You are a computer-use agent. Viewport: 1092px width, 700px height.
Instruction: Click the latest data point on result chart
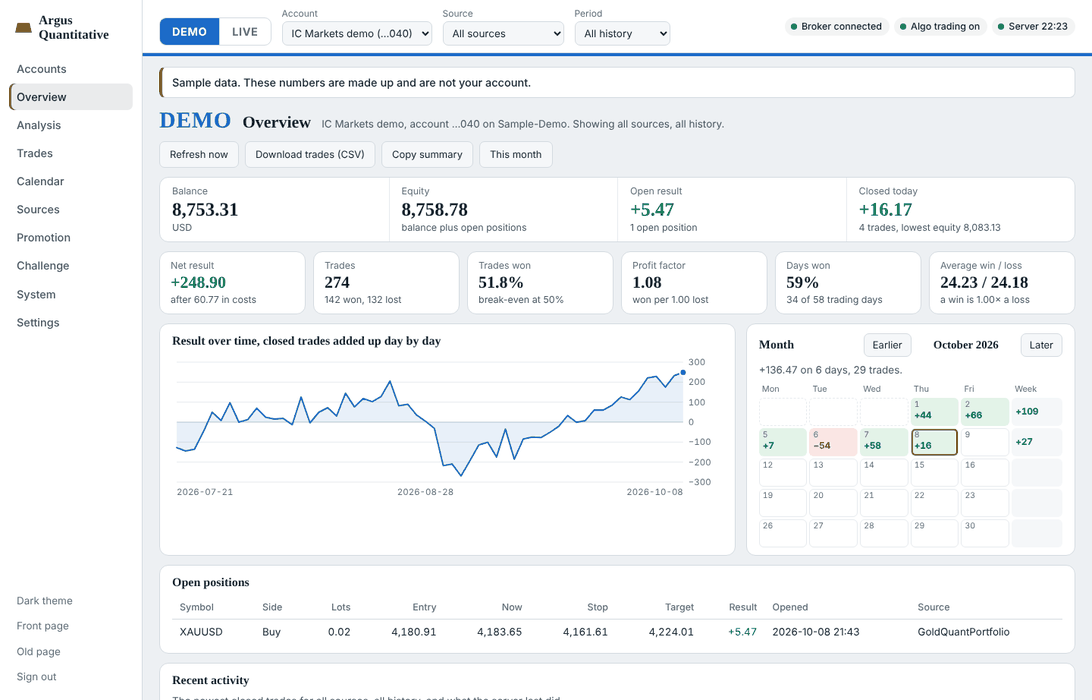click(682, 373)
